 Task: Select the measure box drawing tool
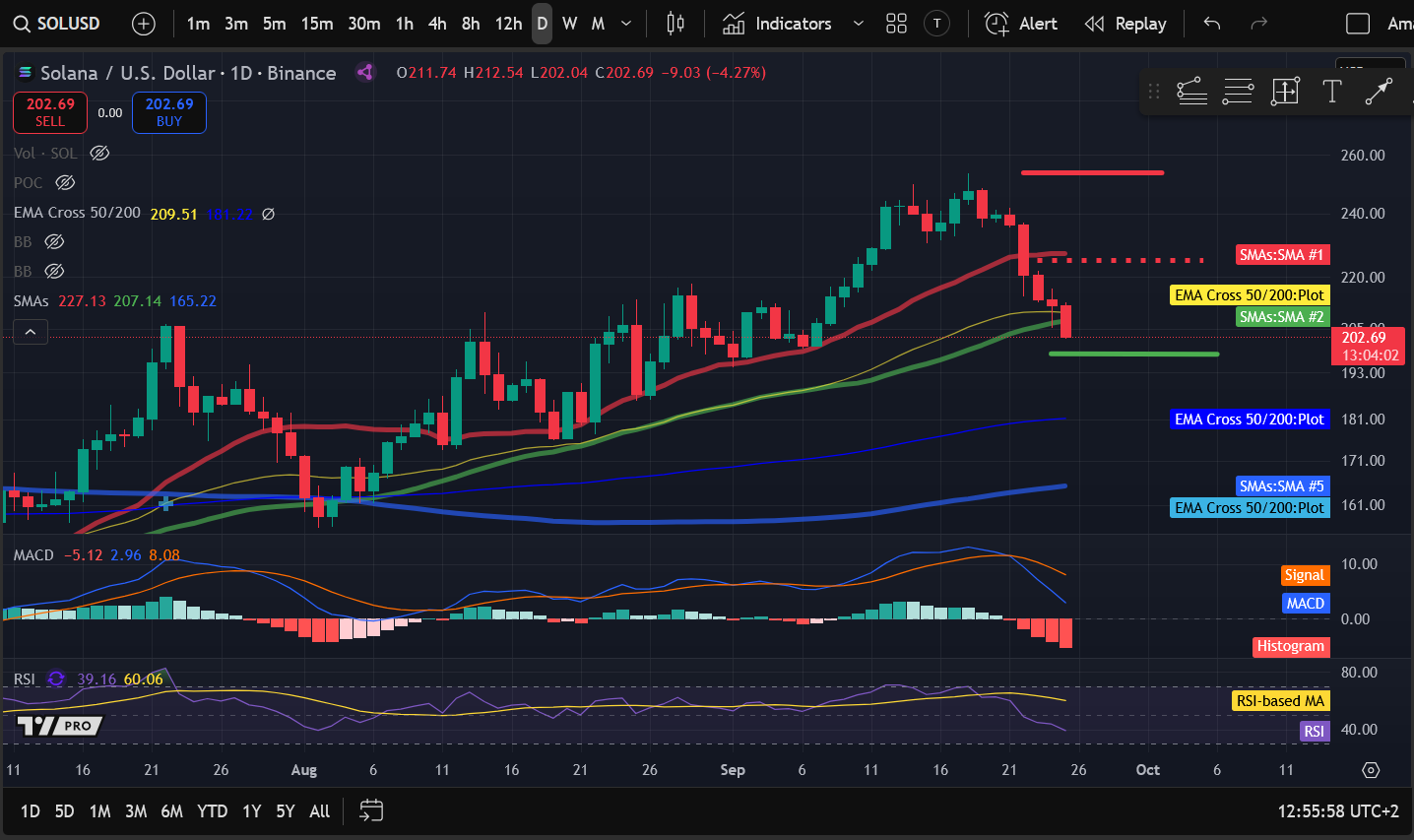pos(1285,92)
